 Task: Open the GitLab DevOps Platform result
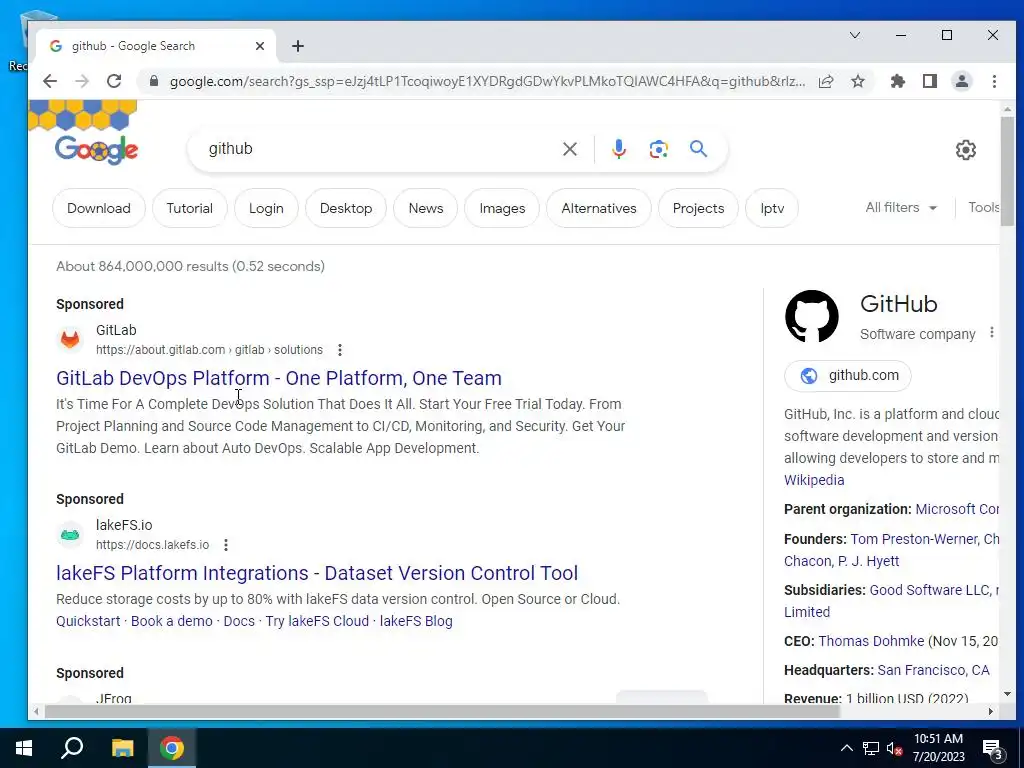[279, 378]
